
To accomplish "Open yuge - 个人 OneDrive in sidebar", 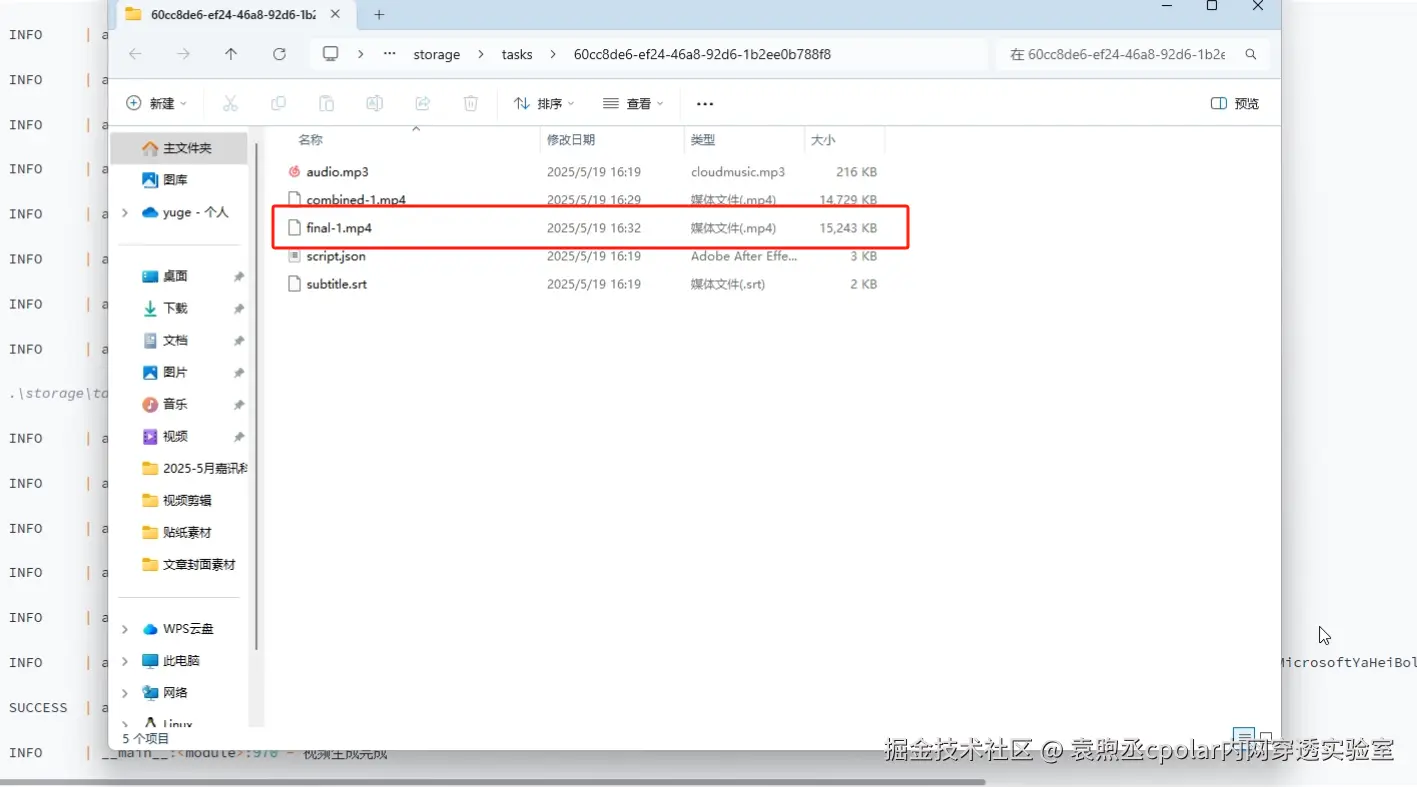I will click(x=186, y=212).
